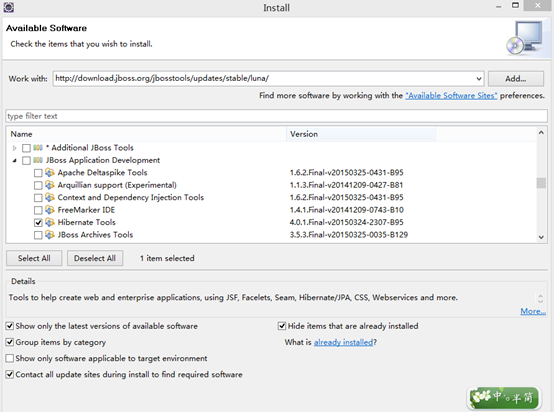
Task: Click the IME language indicator badge
Action: coord(504,398)
